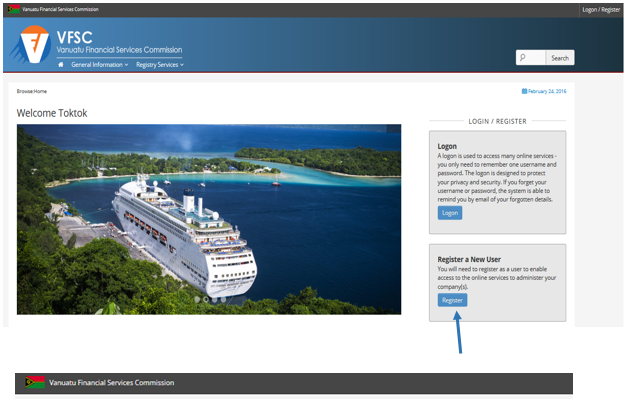This screenshot has width=629, height=399.
Task: Click the magnifier icon in search box
Action: [x=522, y=58]
